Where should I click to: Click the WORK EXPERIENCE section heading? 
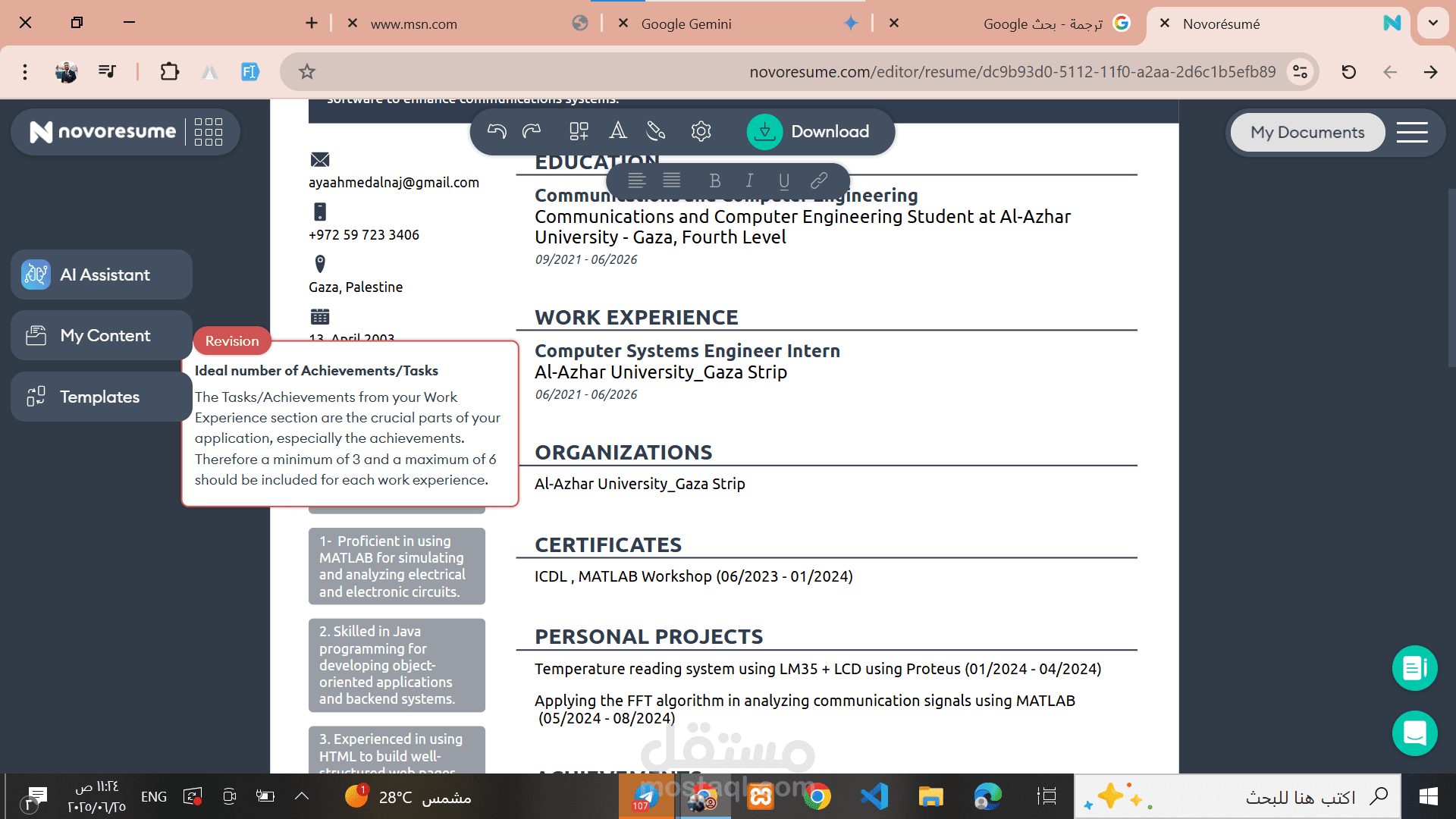[636, 317]
